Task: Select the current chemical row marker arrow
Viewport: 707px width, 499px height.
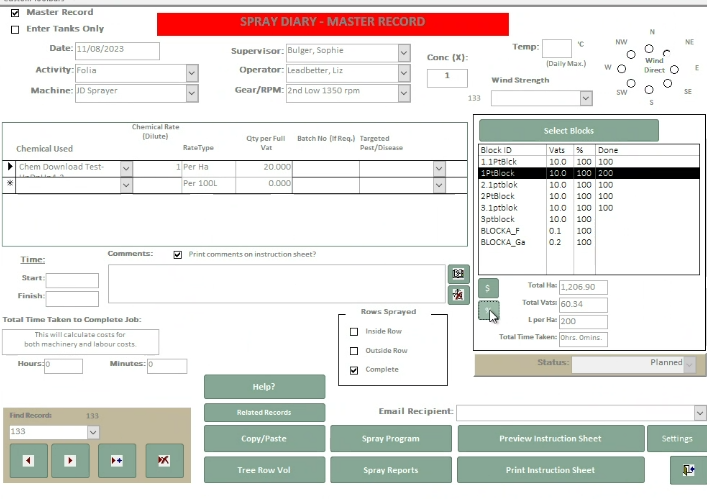Action: [x=9, y=167]
